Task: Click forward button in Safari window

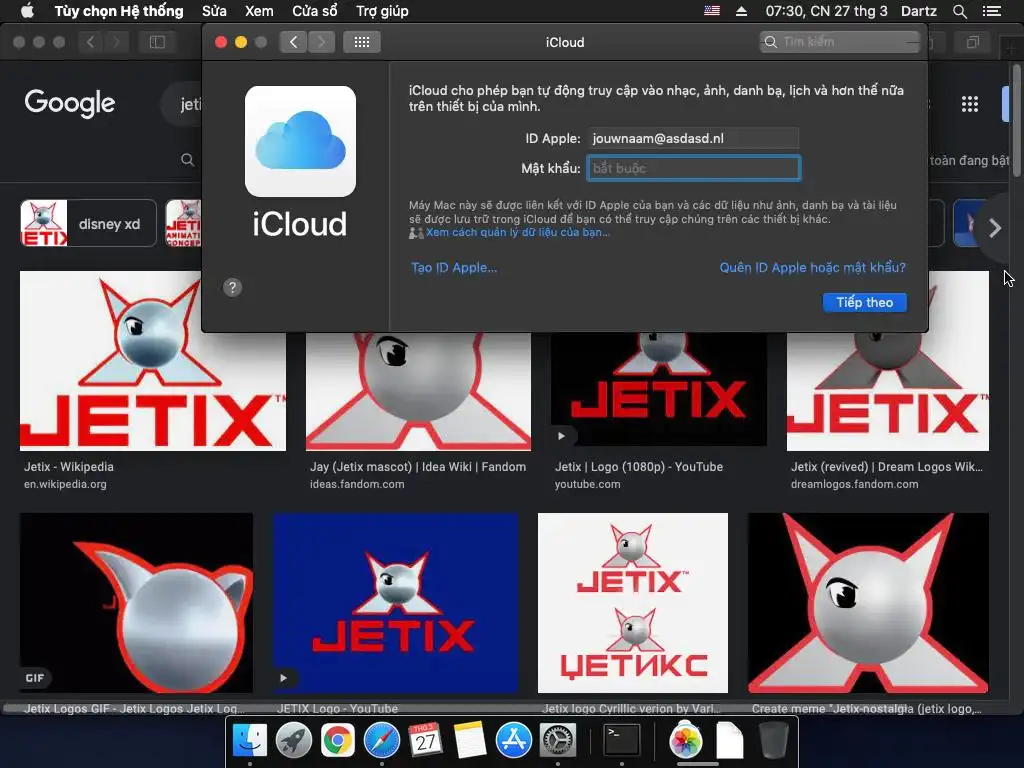Action: point(116,42)
